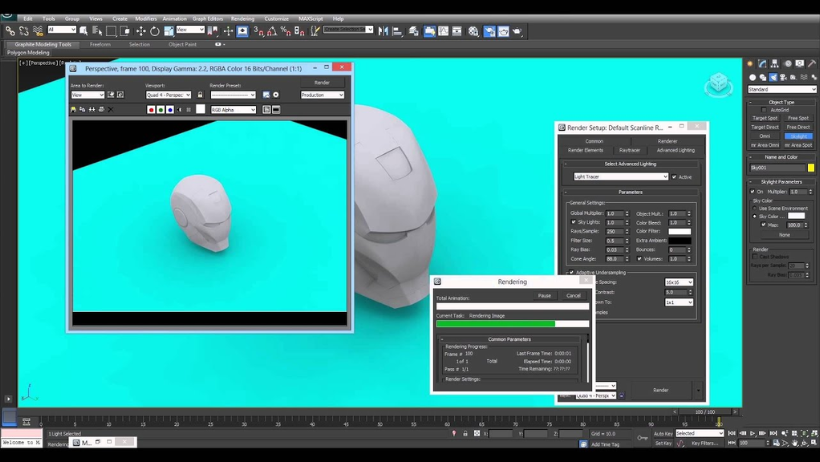Viewport: 820px width, 462px height.
Task: Toggle the skylight On checkbox
Action: click(x=753, y=191)
